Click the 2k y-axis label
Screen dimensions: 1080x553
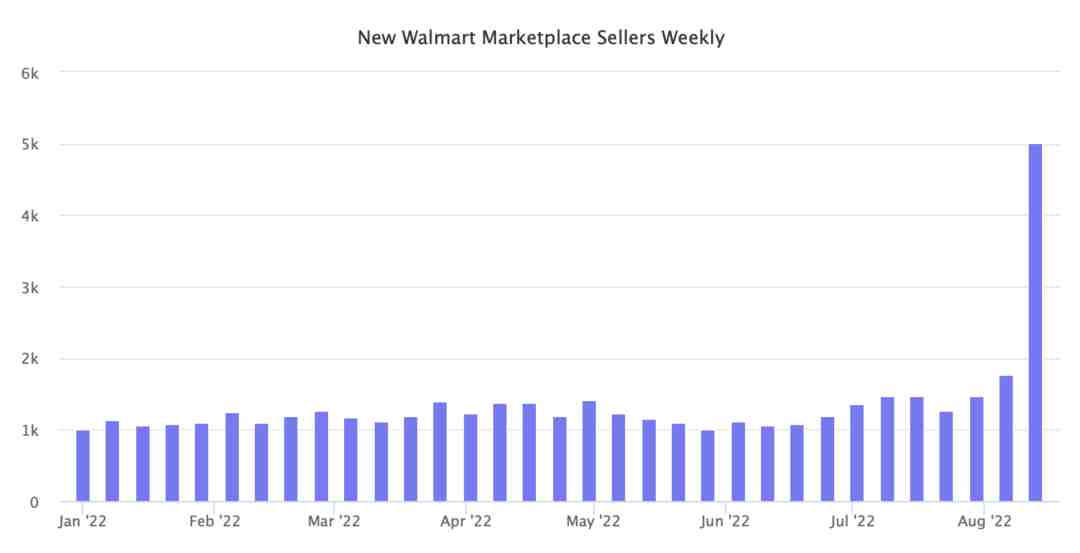(30, 359)
